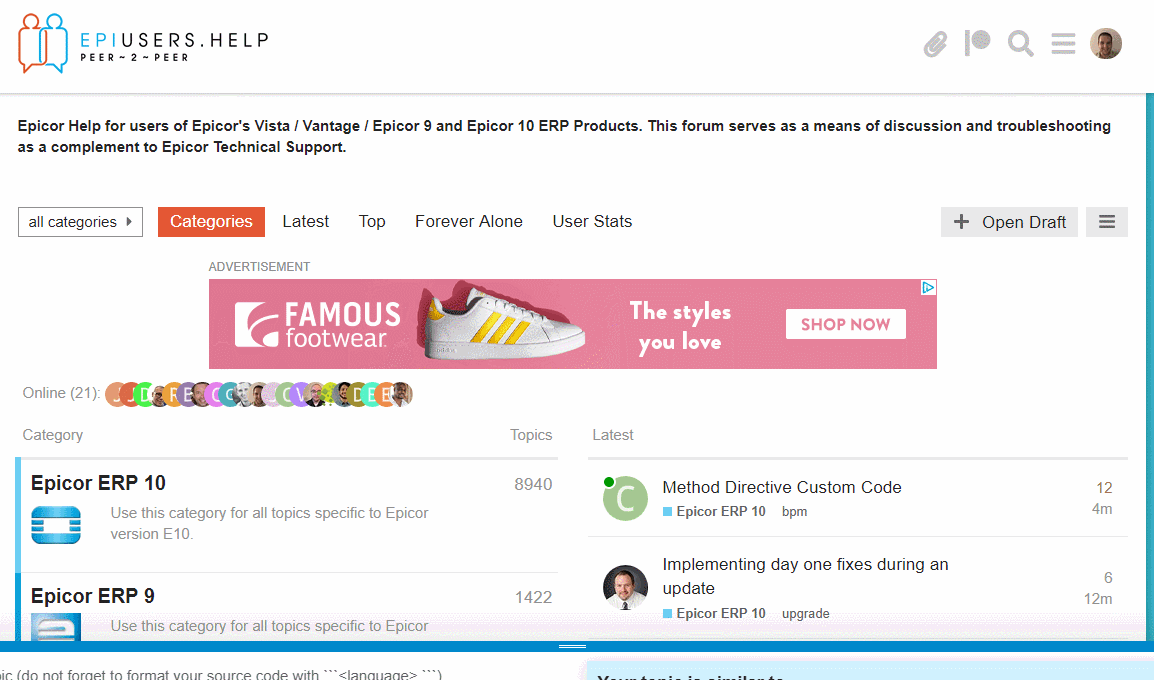
Task: Click the Epicor ERP 10 category icon
Action: click(x=56, y=525)
